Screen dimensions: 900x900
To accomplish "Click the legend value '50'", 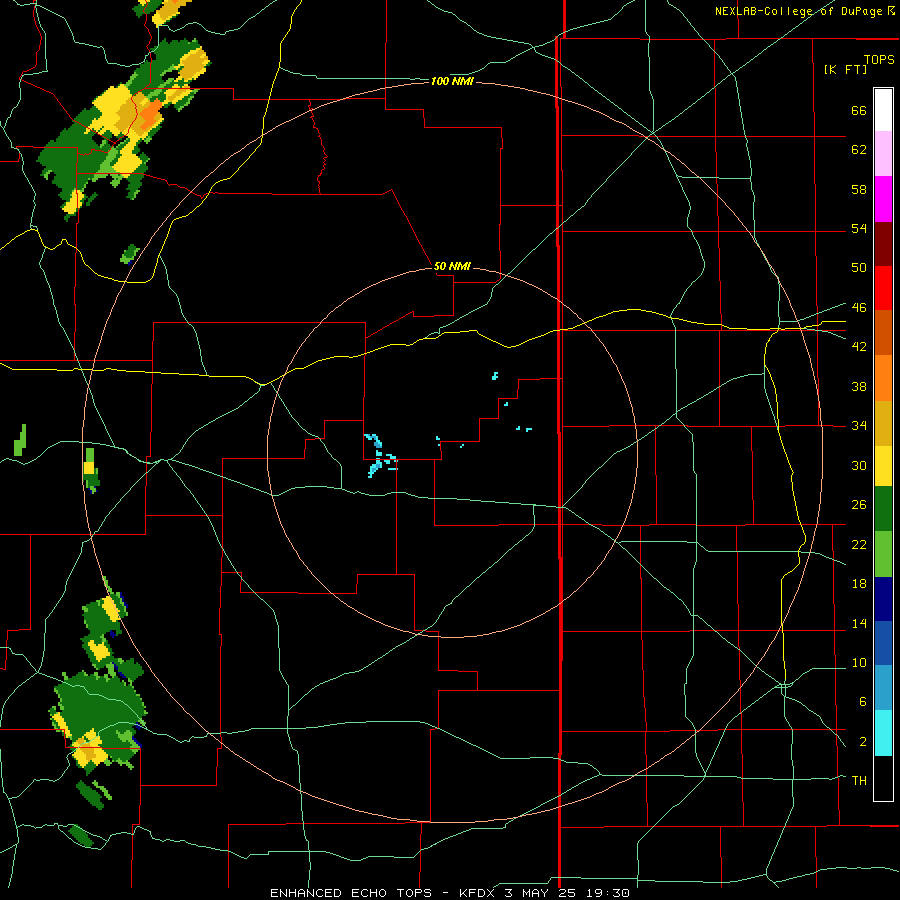I will [x=859, y=267].
